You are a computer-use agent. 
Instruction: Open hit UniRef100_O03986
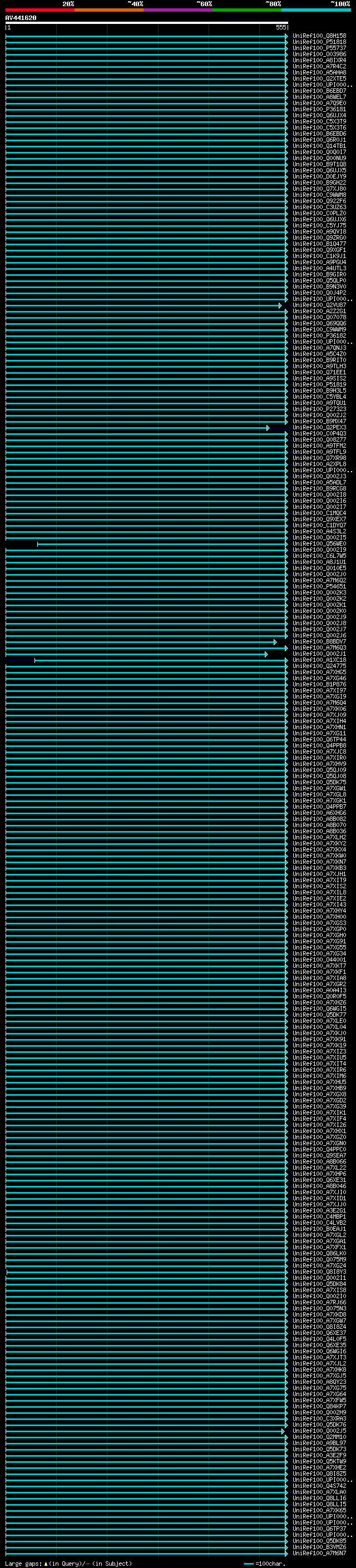tap(319, 54)
